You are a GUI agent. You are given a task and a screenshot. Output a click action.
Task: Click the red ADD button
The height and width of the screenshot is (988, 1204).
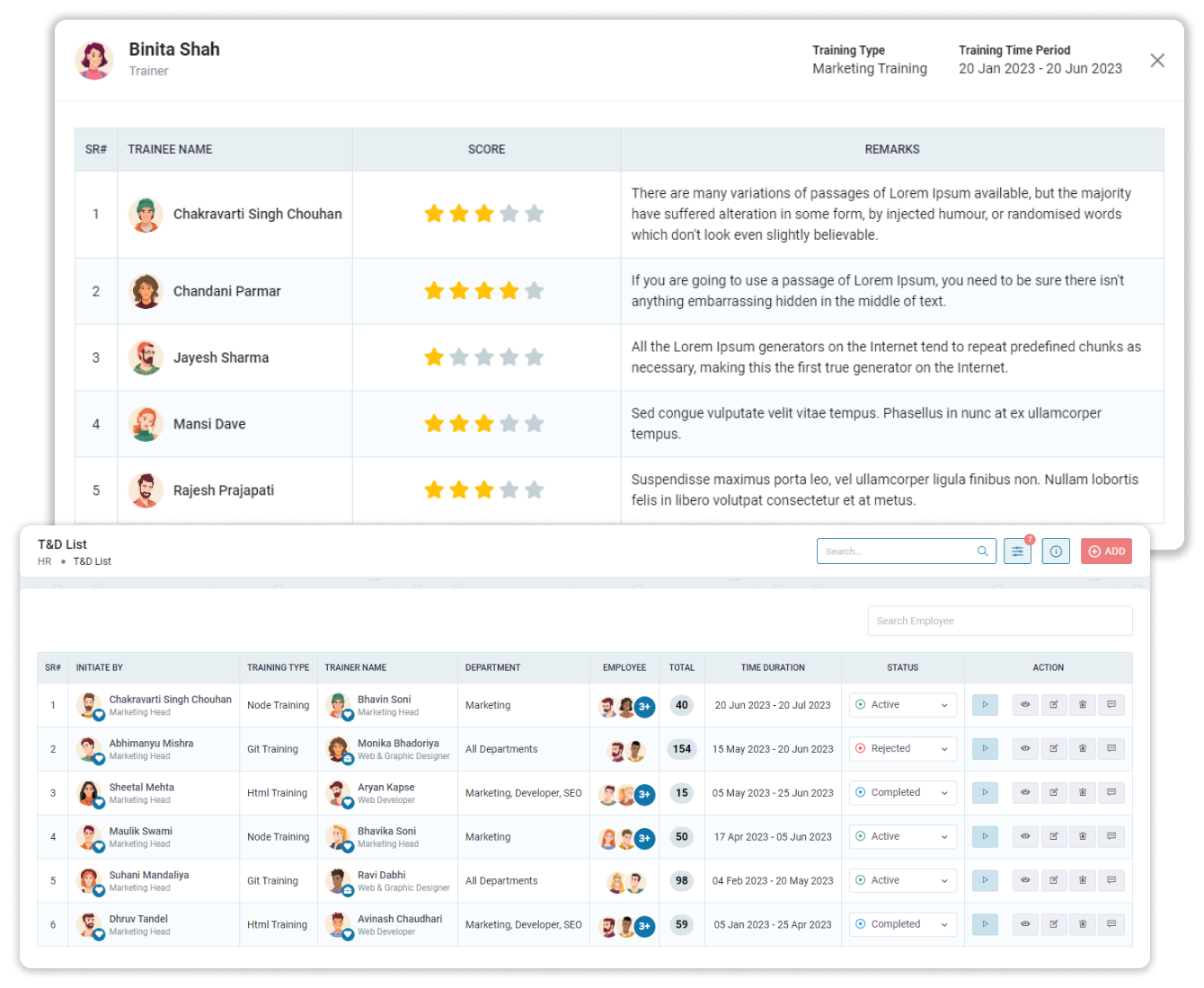click(x=1106, y=551)
